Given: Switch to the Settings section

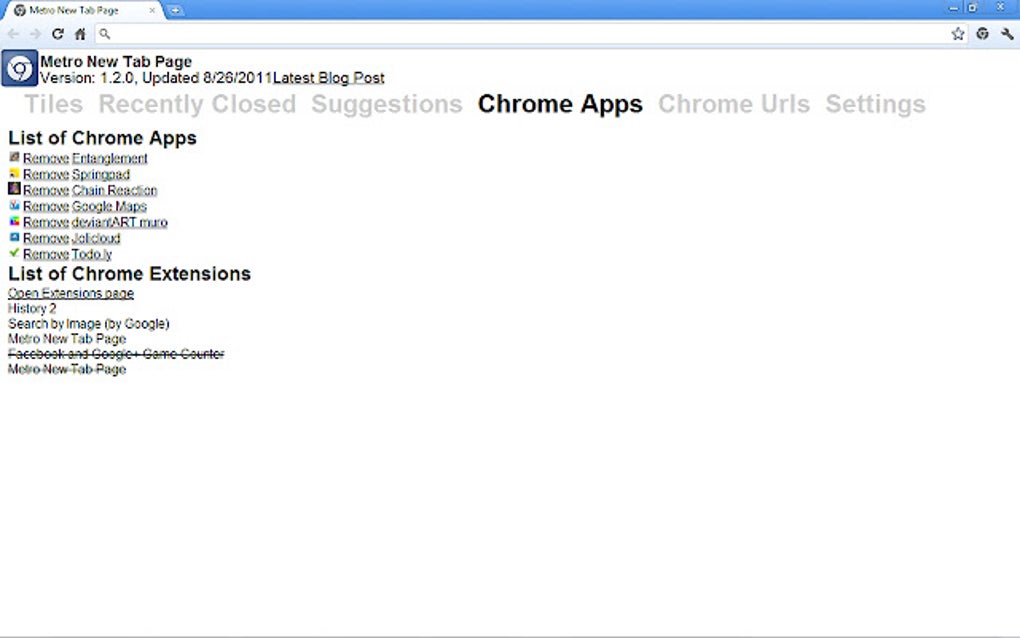Looking at the screenshot, I should coord(875,104).
